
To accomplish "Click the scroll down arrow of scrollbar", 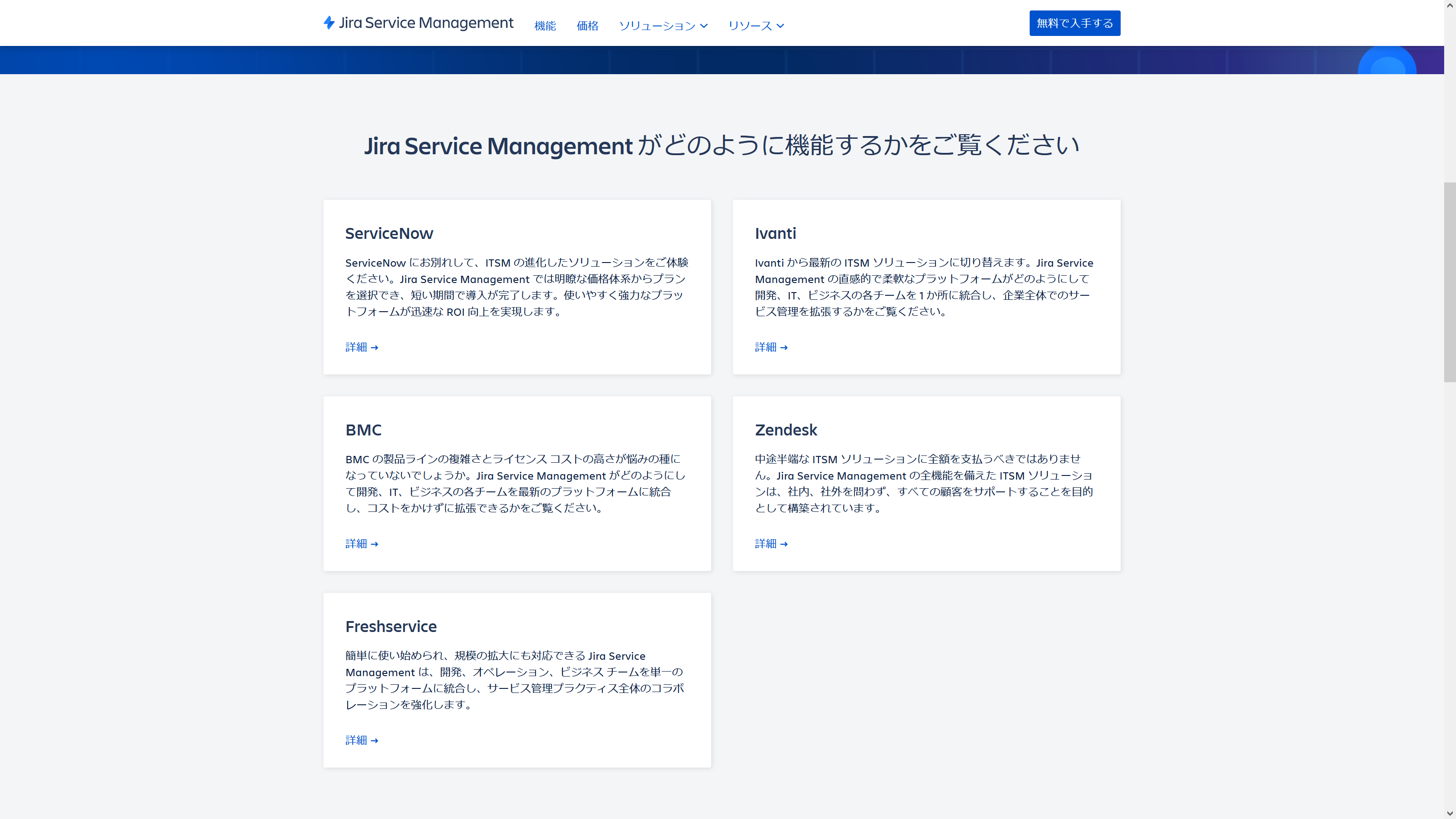I will 1450,814.
